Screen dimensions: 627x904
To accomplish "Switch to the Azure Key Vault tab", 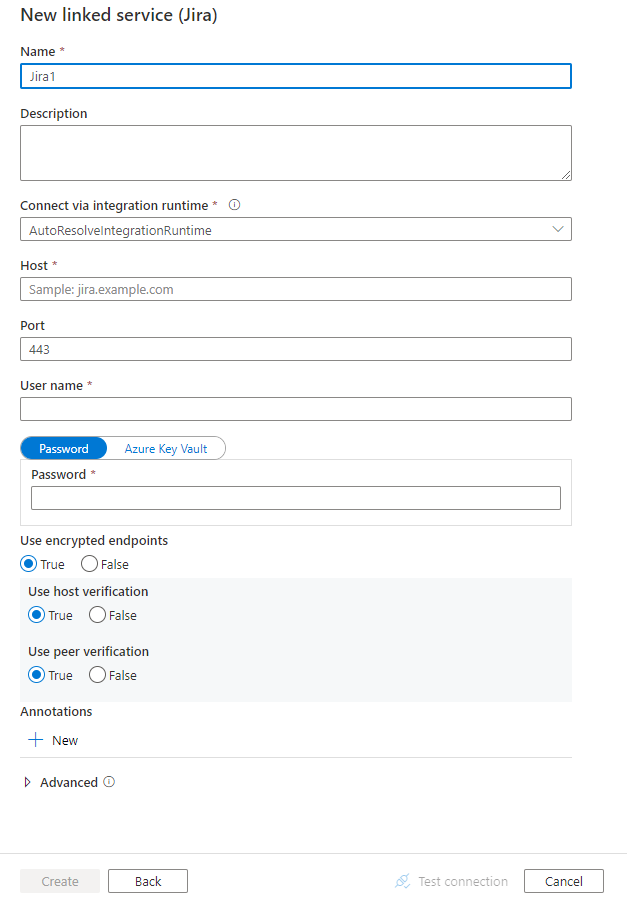I will [x=166, y=448].
